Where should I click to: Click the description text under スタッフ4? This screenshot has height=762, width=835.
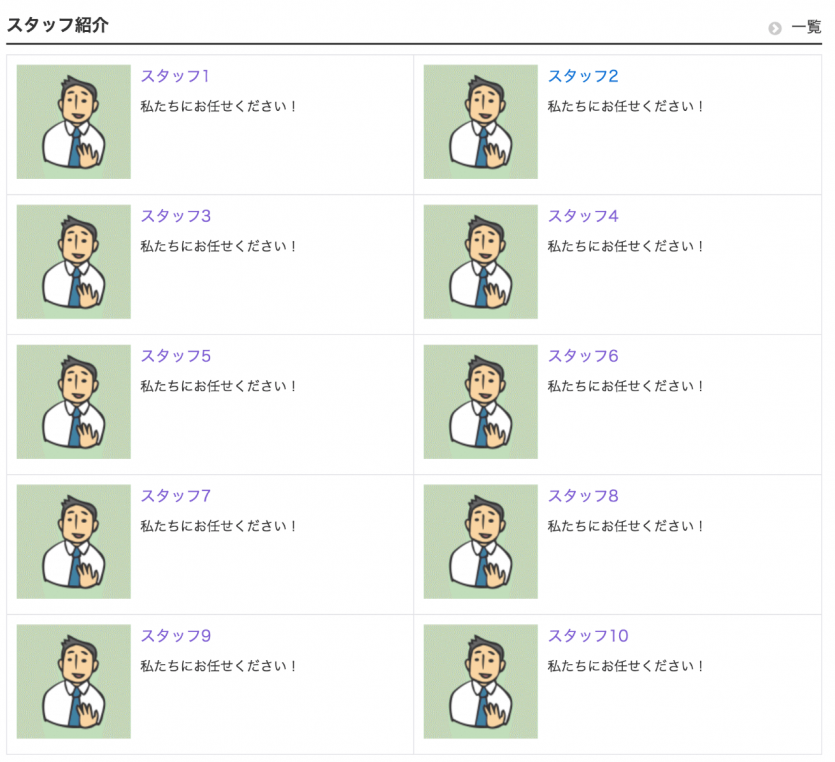(x=625, y=247)
